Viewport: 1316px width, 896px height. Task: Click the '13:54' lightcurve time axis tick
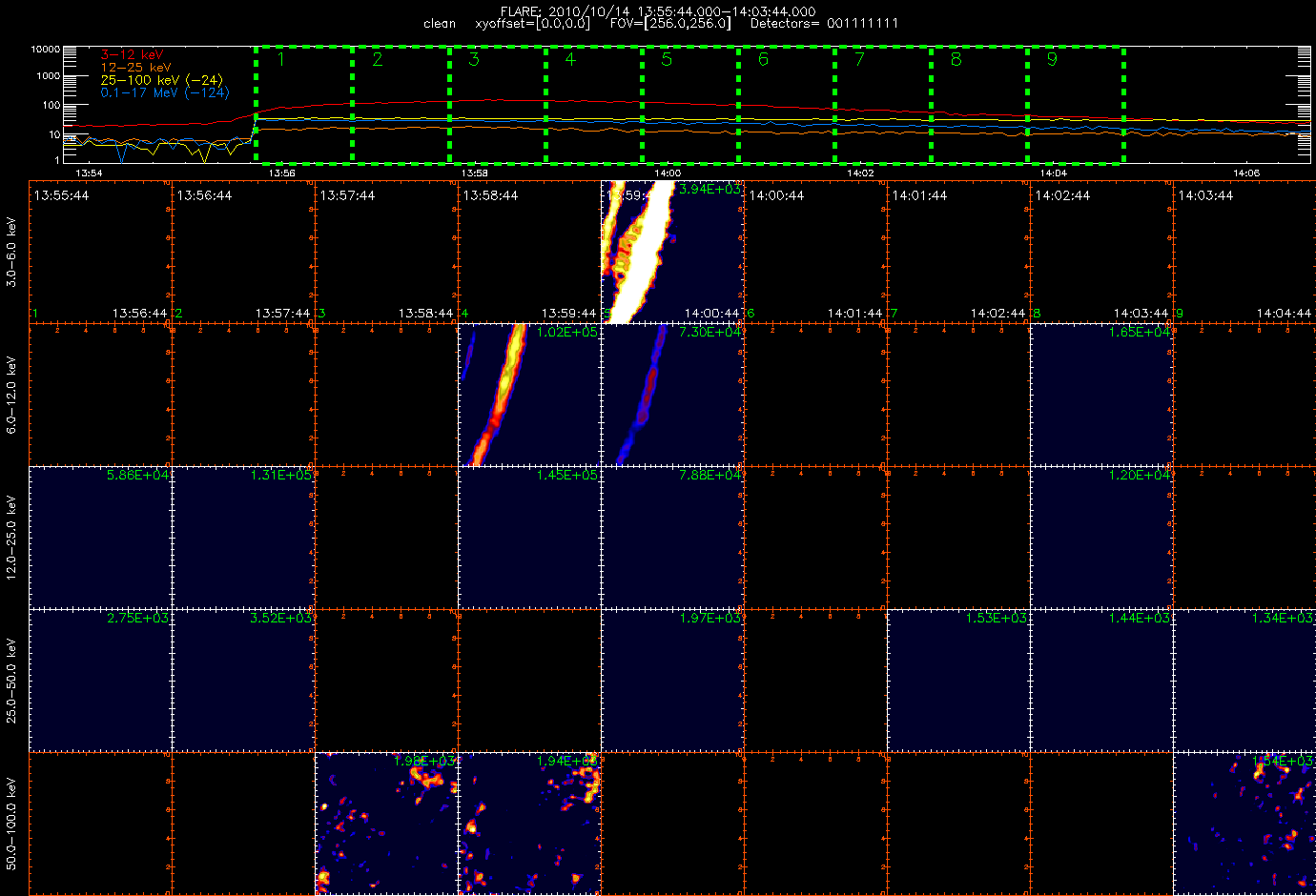pos(89,173)
